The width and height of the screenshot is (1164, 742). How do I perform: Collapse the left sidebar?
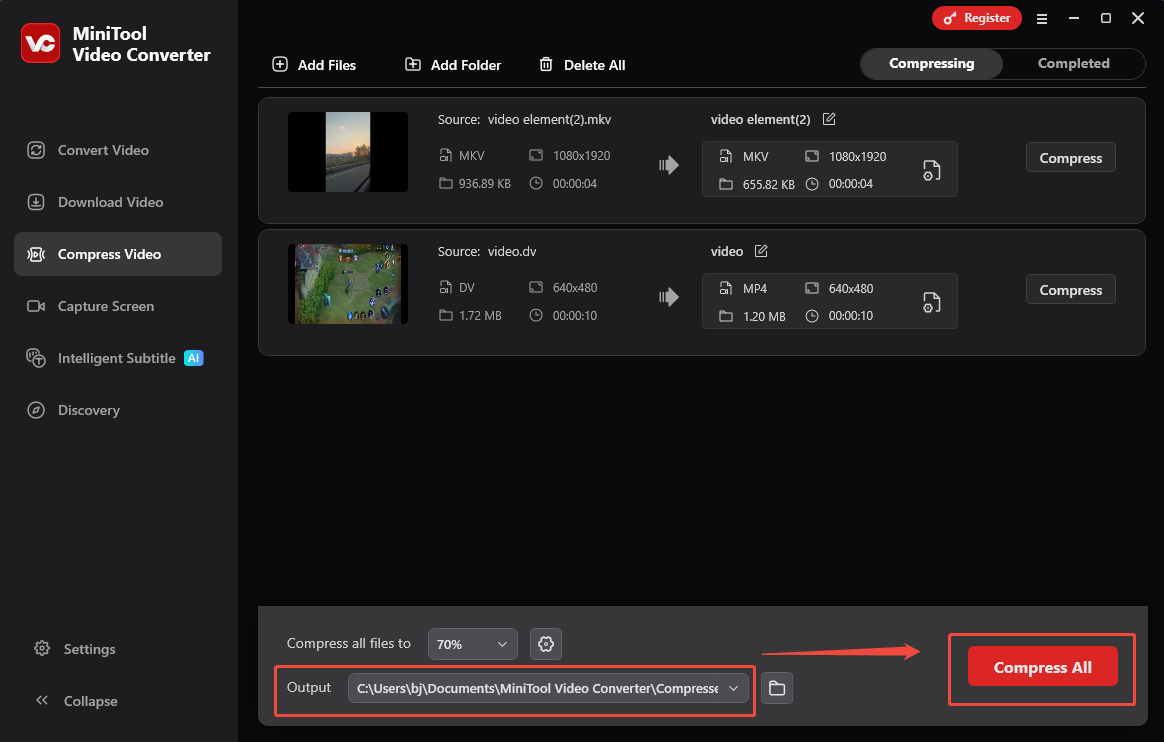[78, 701]
